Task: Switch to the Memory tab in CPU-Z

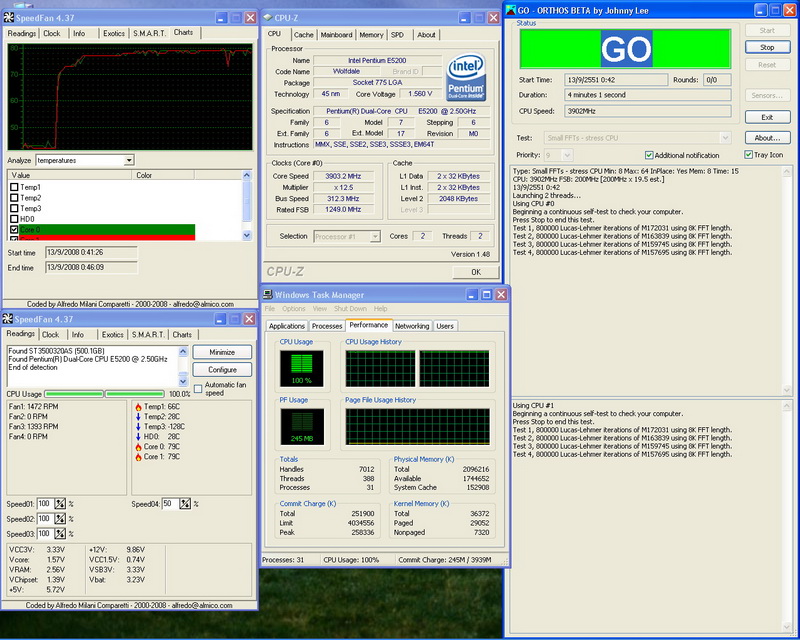Action: tap(371, 34)
